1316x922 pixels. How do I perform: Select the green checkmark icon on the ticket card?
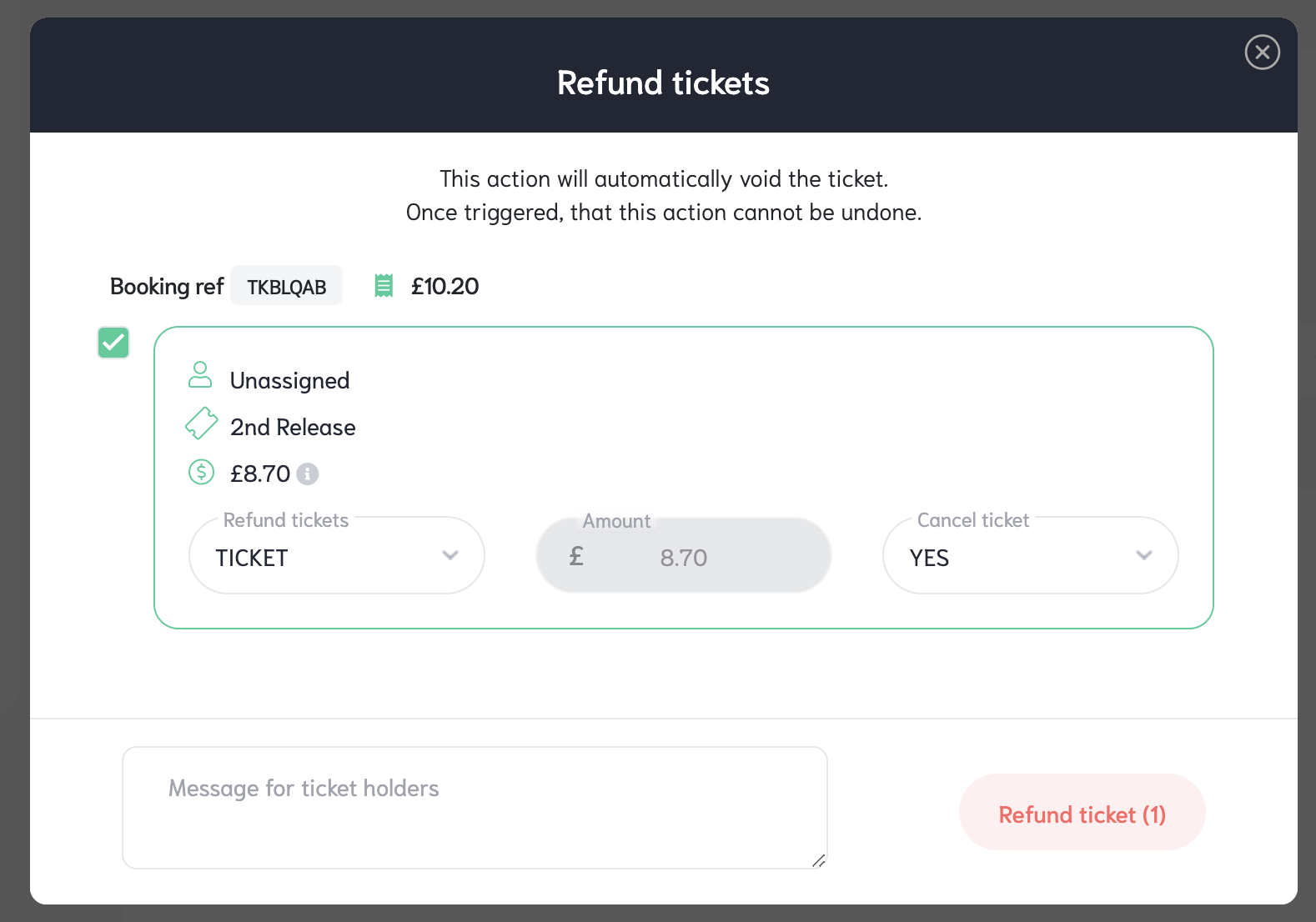coord(113,343)
